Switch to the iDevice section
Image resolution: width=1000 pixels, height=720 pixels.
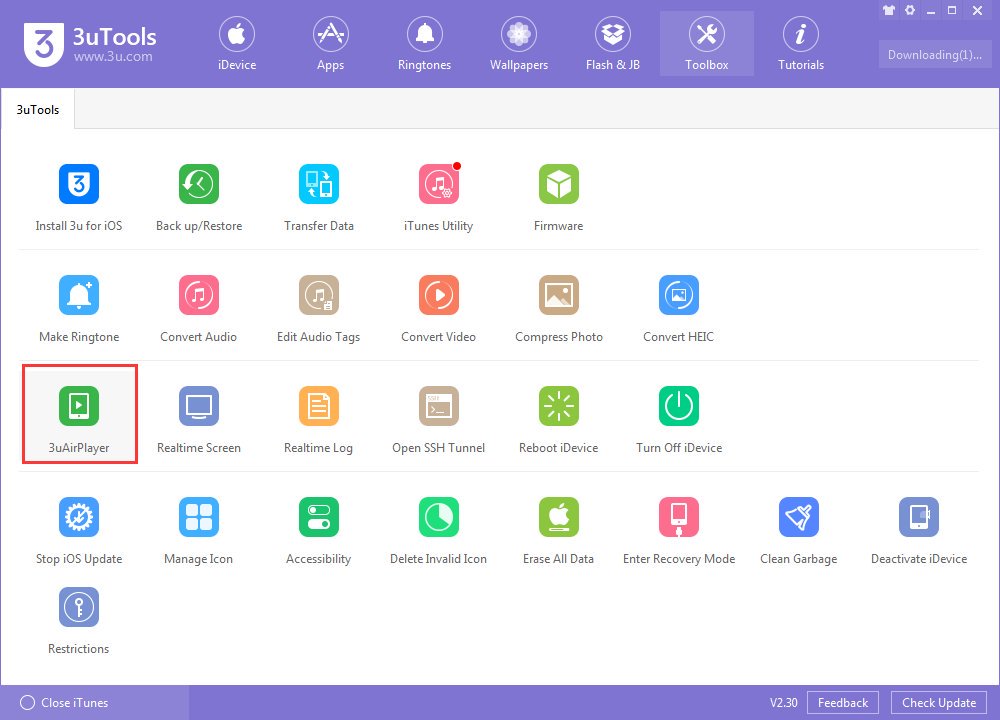pos(237,43)
